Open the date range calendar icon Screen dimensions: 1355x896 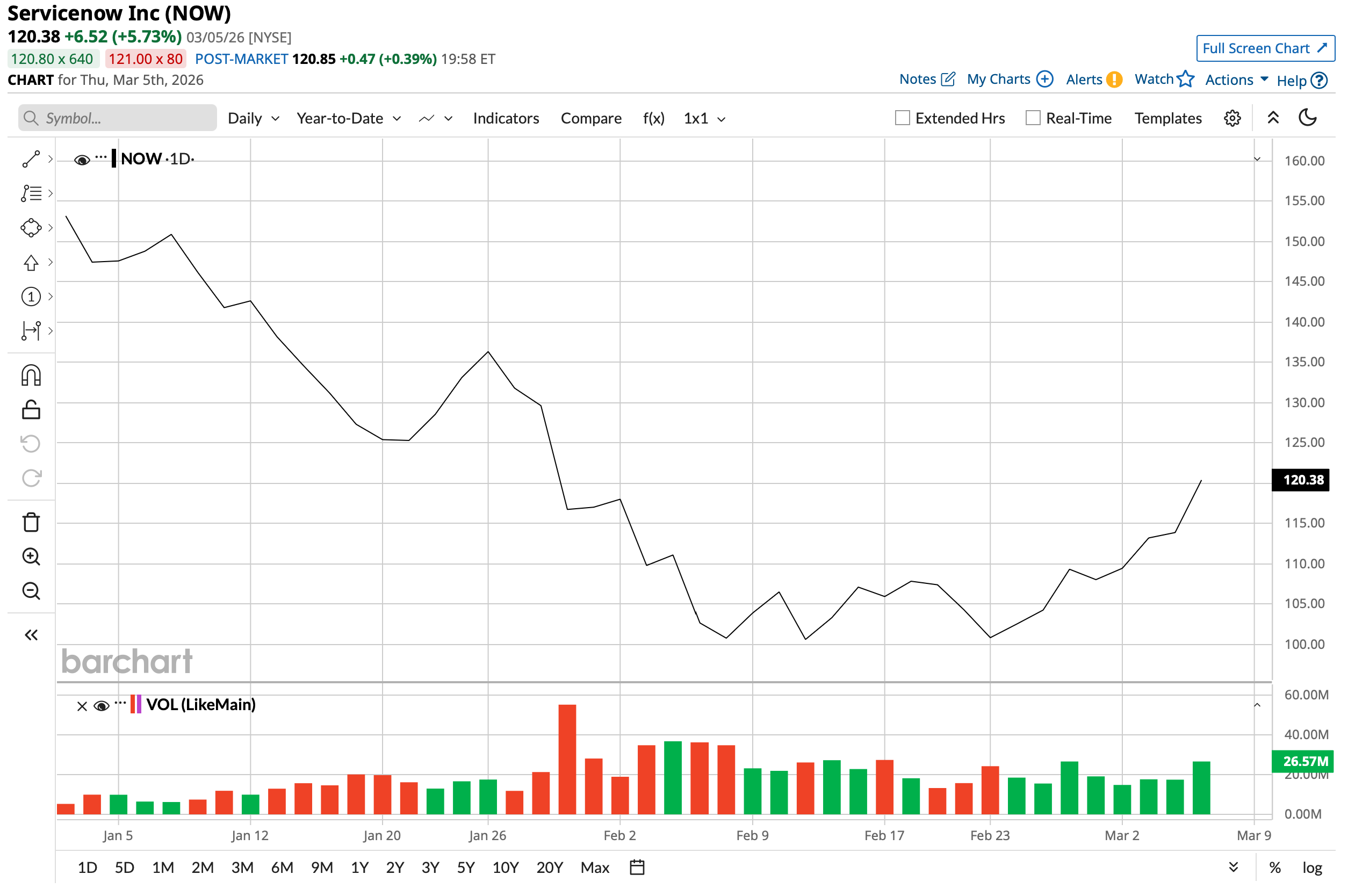point(637,868)
